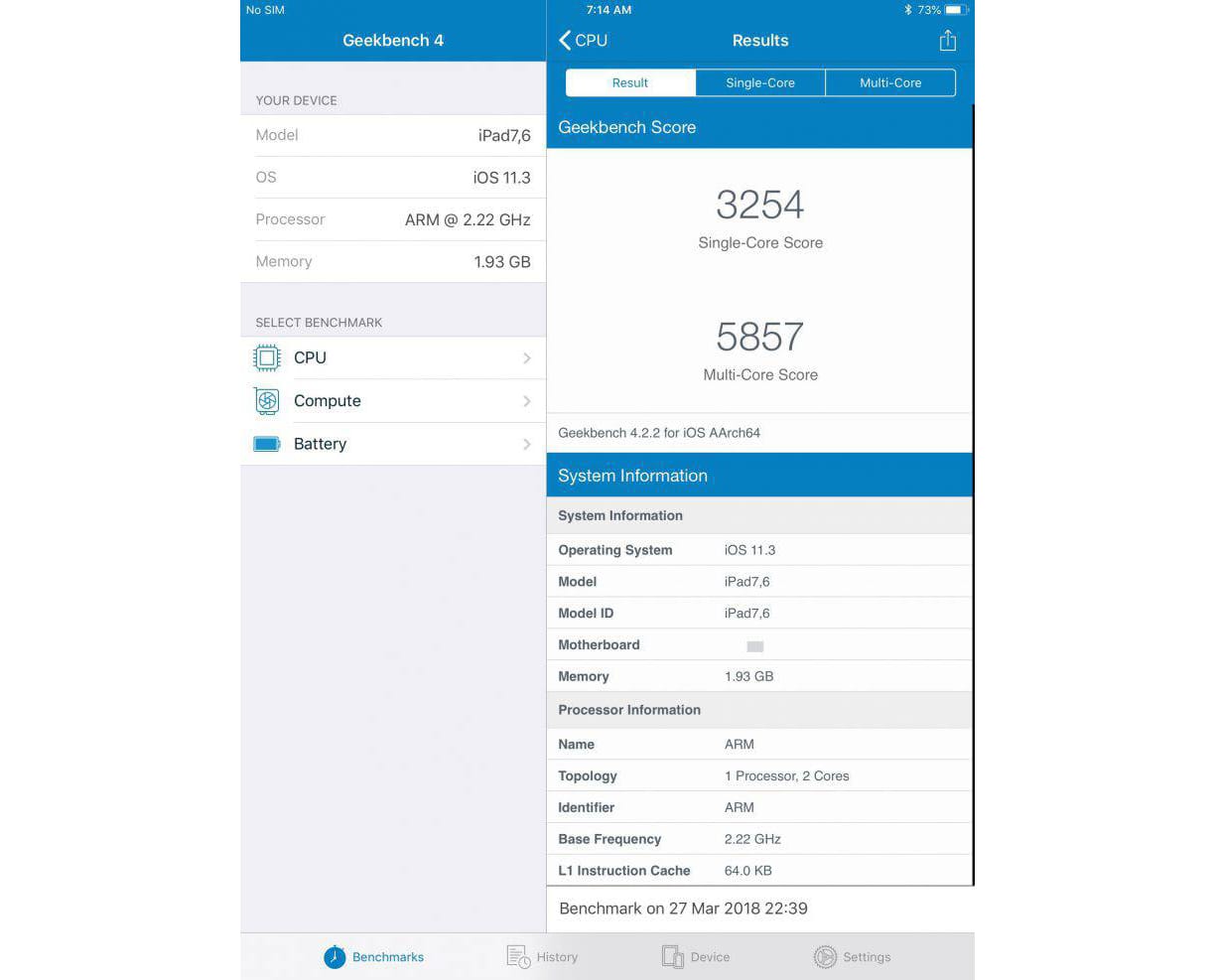
Task: Click the CPU chip icon
Action: pyautogui.click(x=267, y=357)
